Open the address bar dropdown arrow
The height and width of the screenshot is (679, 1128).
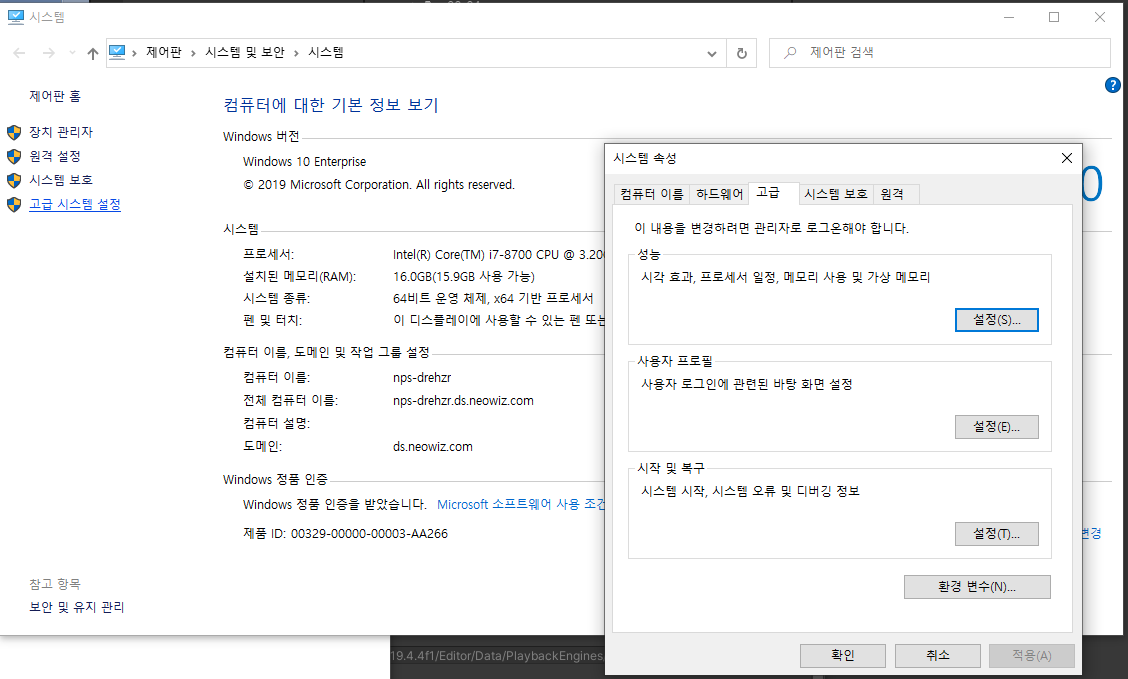click(711, 52)
